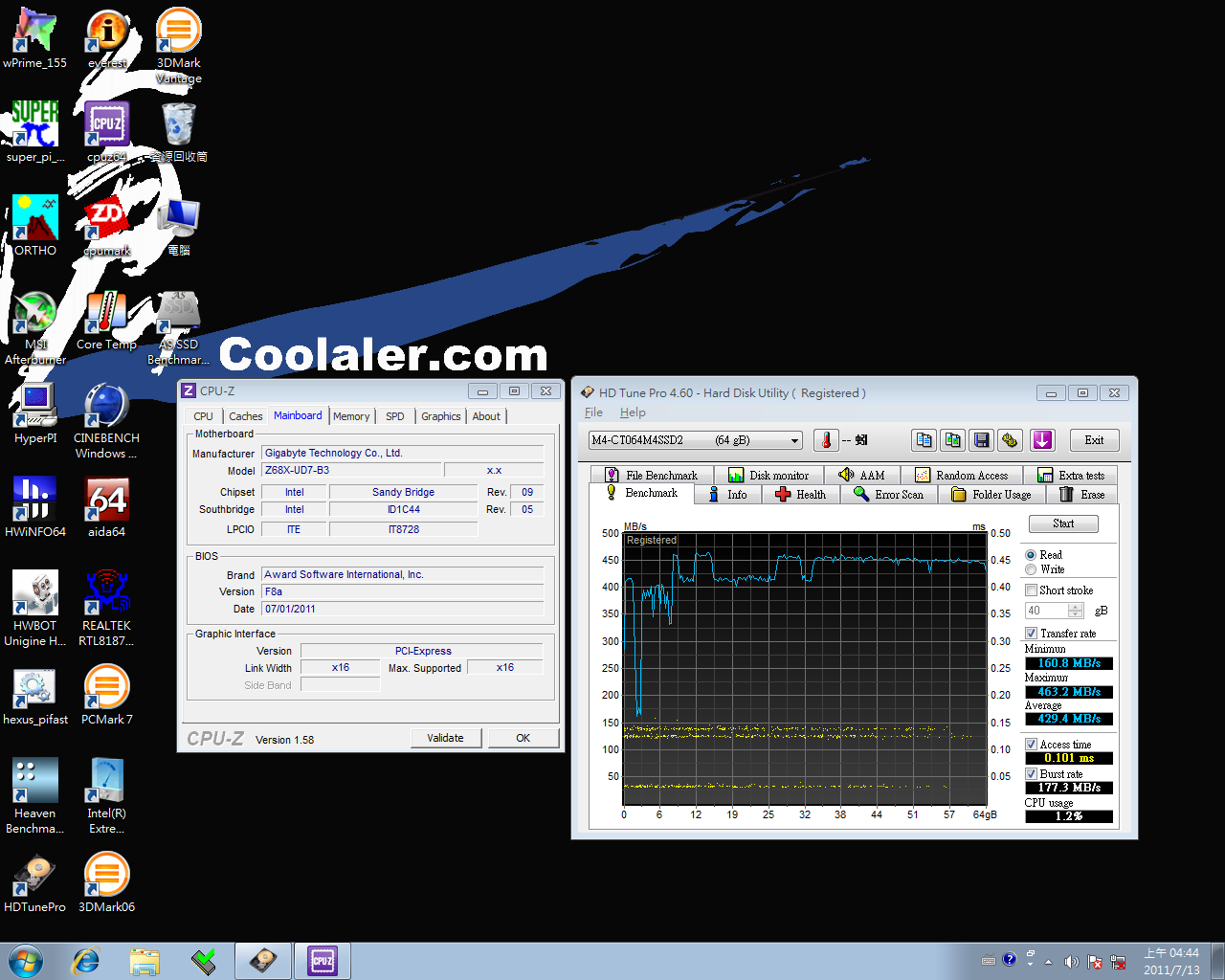Switch to CPU tab in CPU-Z
Viewport: 1225px width, 980px height.
tap(203, 416)
